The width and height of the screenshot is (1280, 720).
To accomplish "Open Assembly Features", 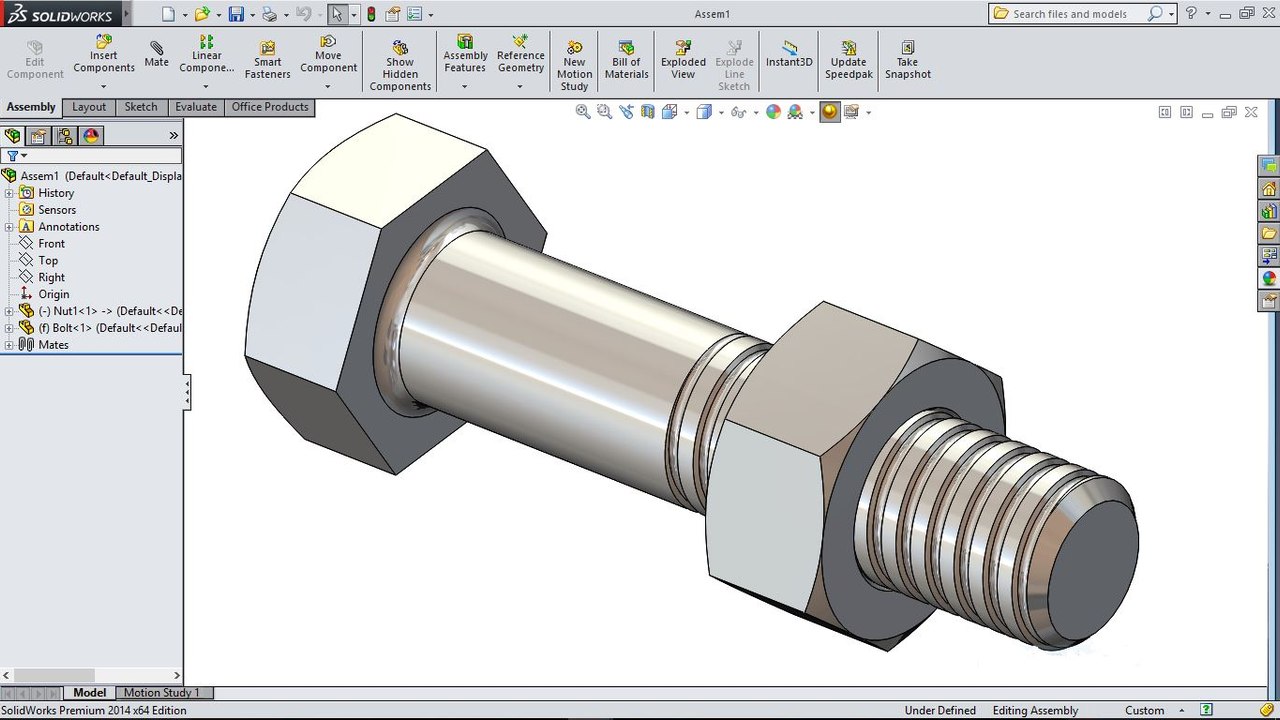I will coord(465,55).
